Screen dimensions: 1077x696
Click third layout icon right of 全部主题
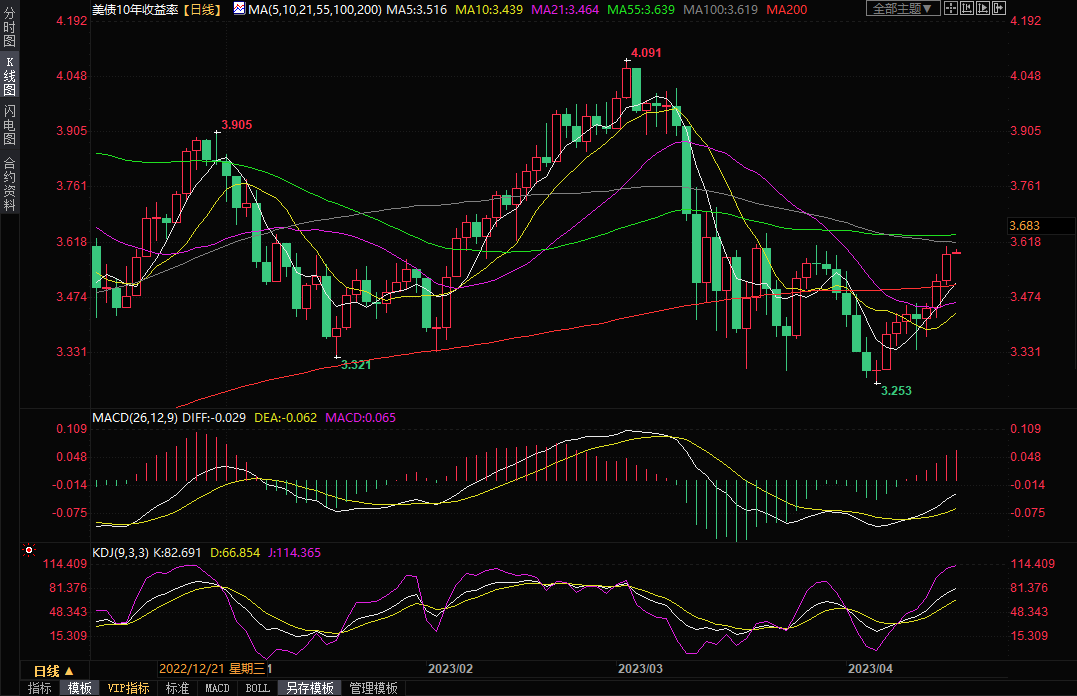click(x=985, y=9)
